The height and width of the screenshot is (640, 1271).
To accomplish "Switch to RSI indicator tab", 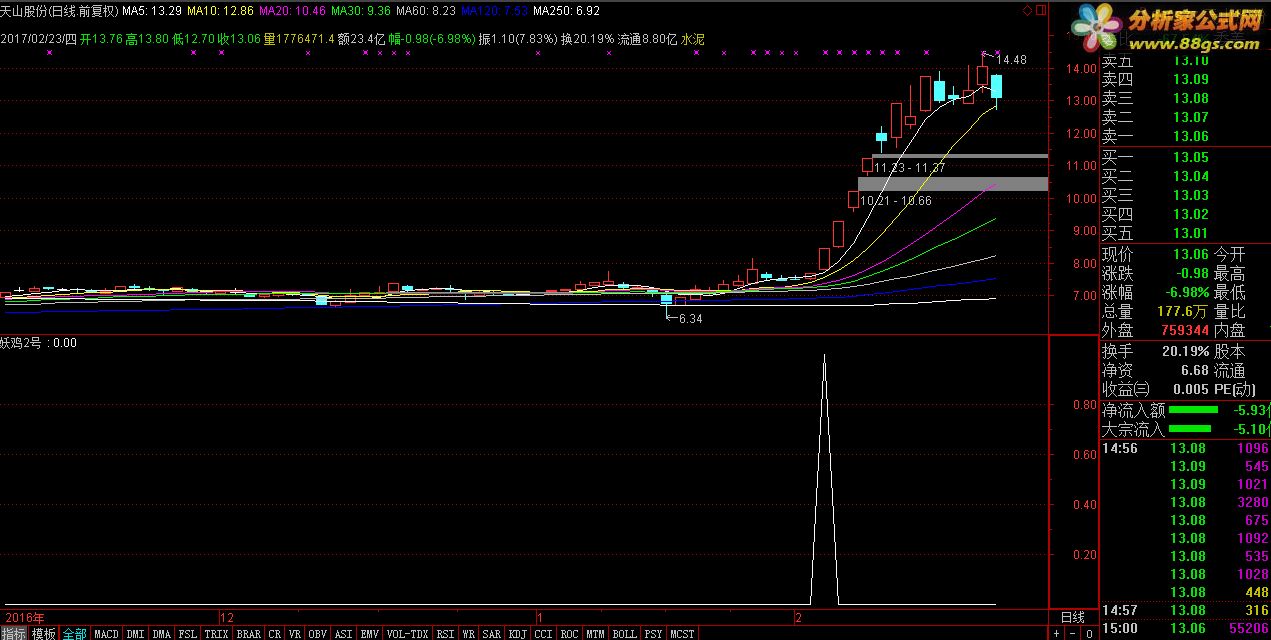I will (445, 634).
